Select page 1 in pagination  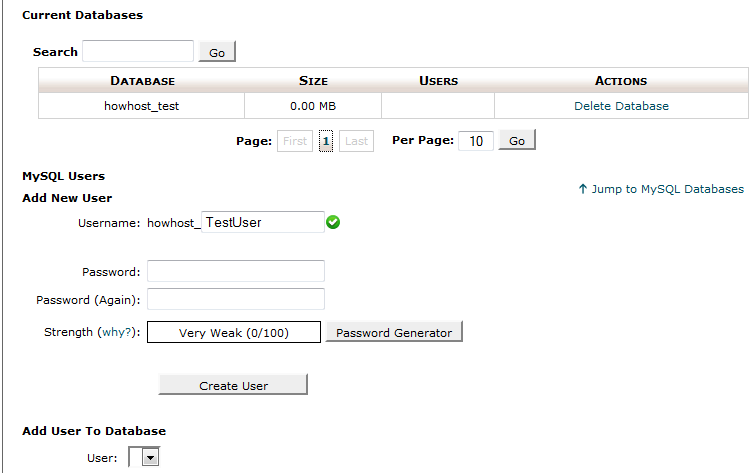pos(326,141)
